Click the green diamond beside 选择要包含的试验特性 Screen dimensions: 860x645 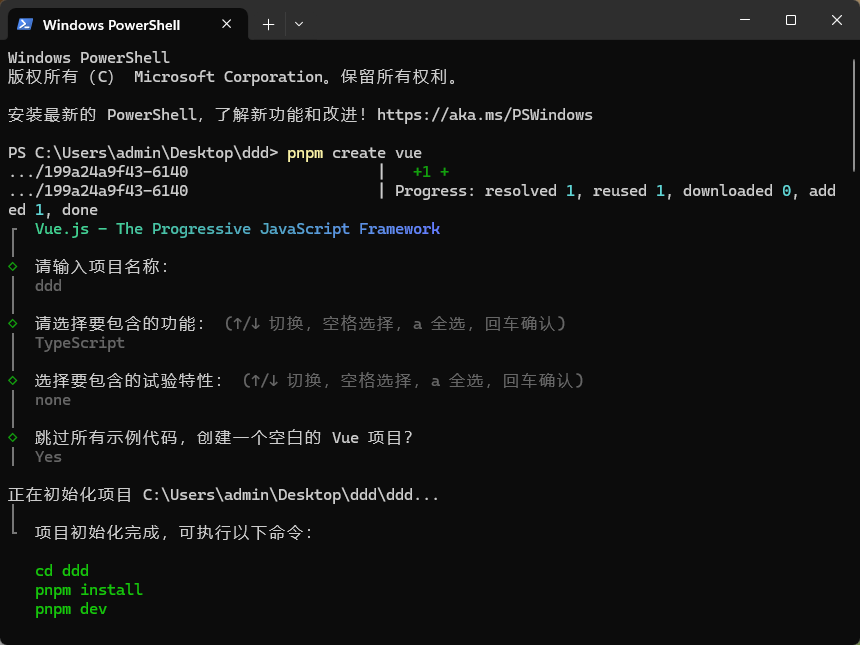click(13, 381)
